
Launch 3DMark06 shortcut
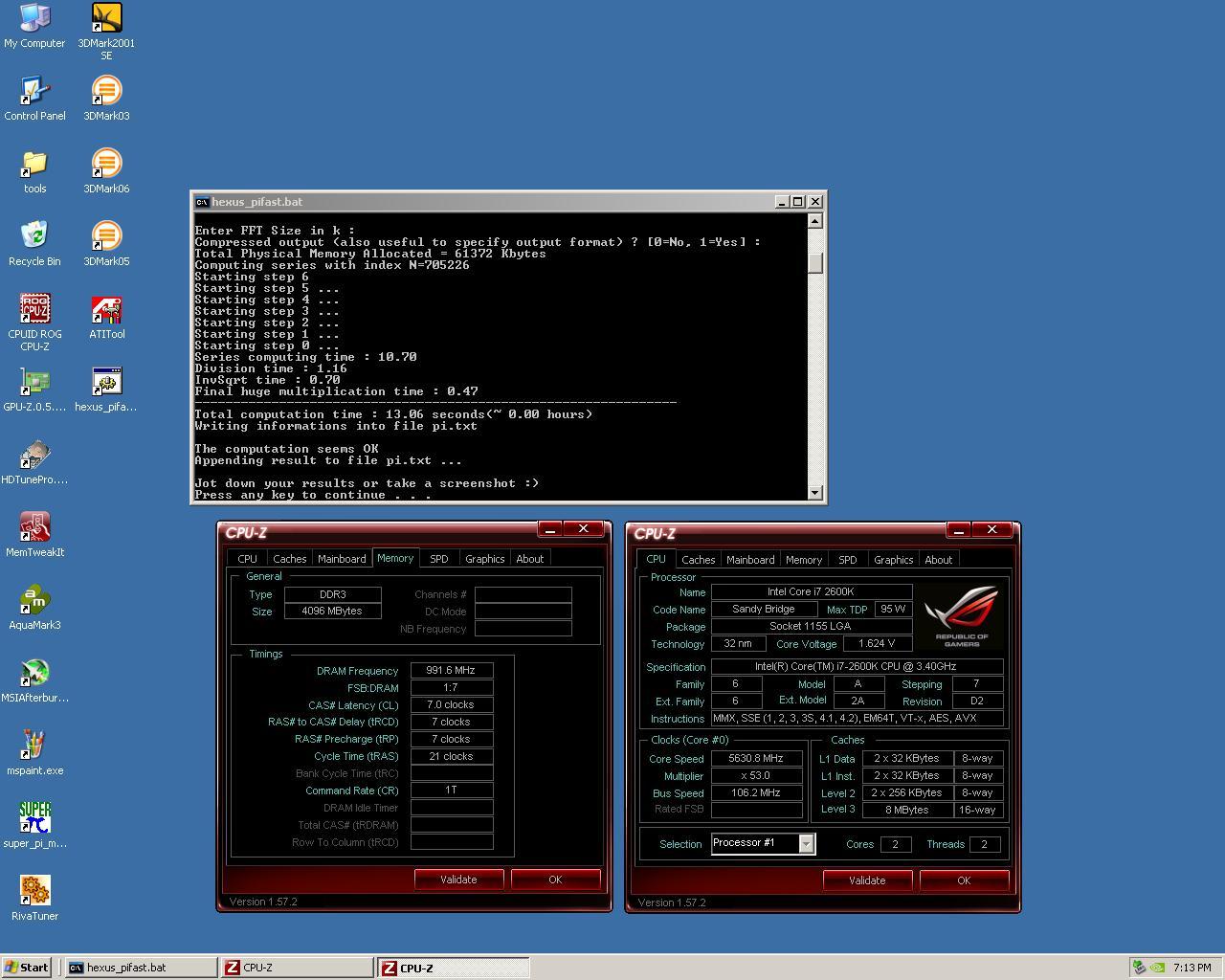pyautogui.click(x=106, y=171)
